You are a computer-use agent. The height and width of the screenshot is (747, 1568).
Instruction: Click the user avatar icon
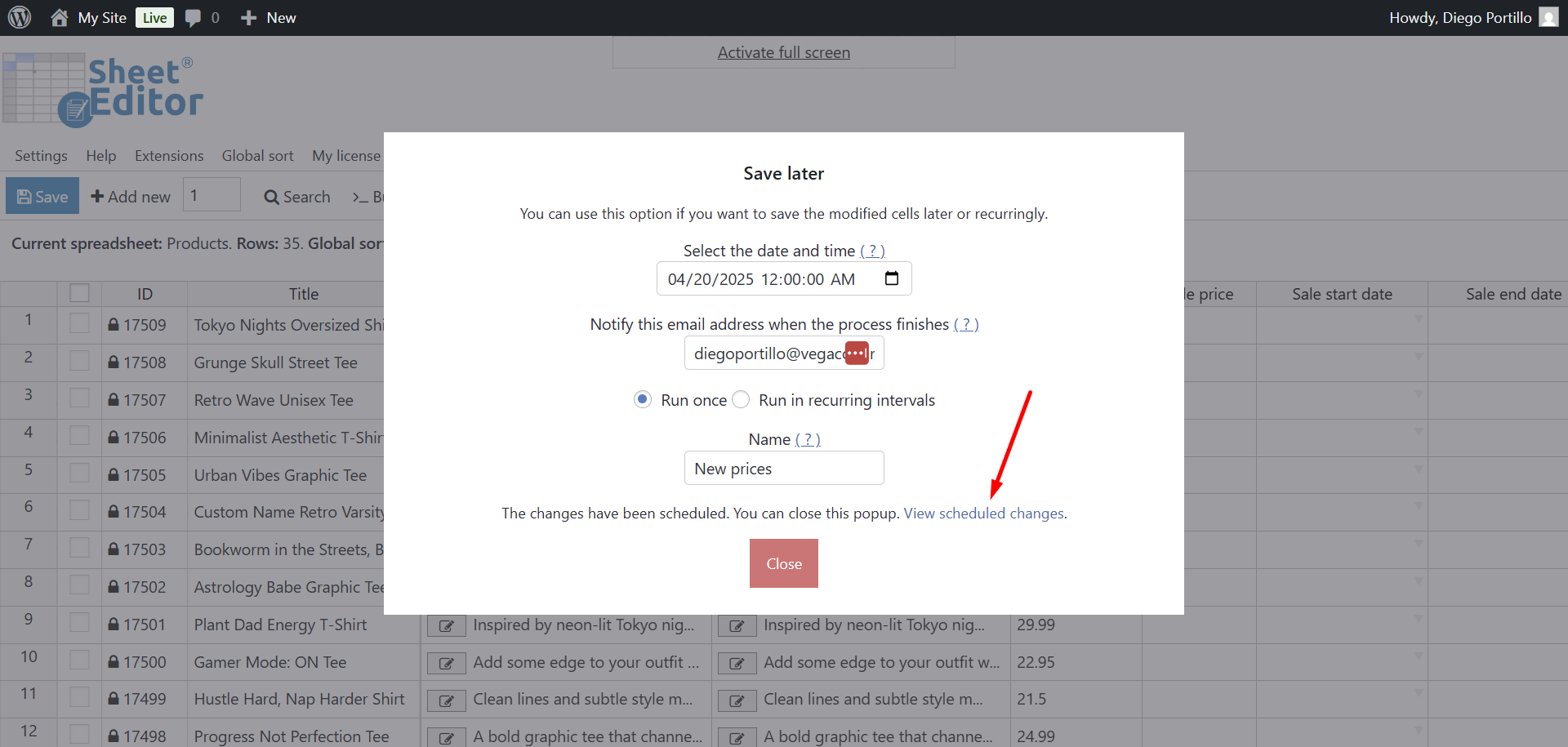1548,17
